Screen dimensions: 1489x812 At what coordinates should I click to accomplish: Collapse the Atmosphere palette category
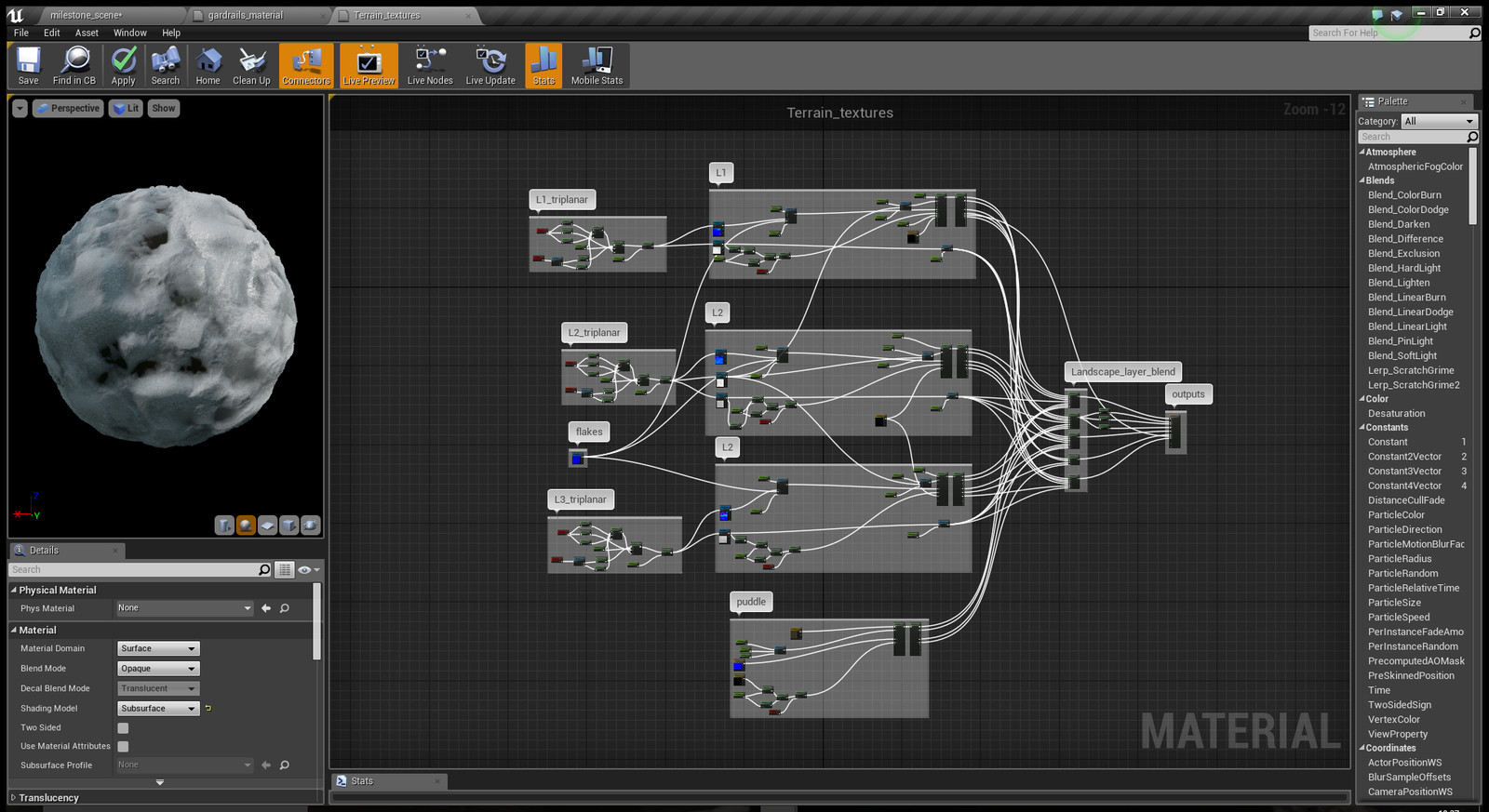click(x=1362, y=152)
